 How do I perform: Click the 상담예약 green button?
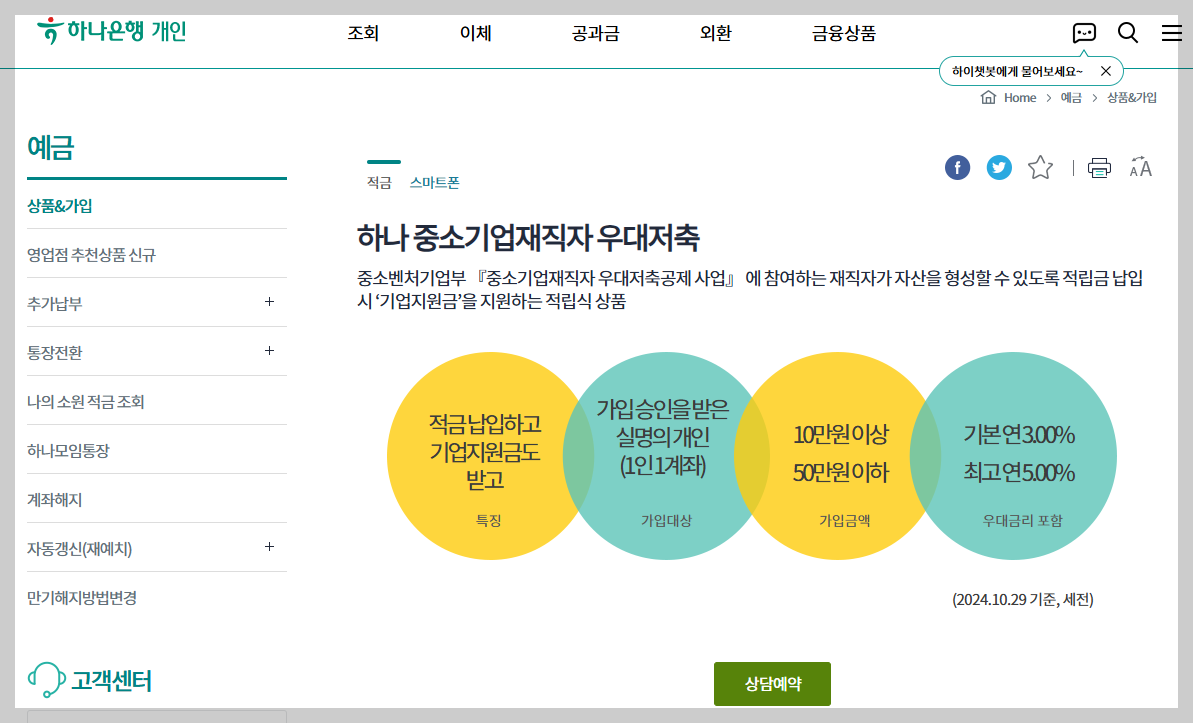click(x=772, y=683)
